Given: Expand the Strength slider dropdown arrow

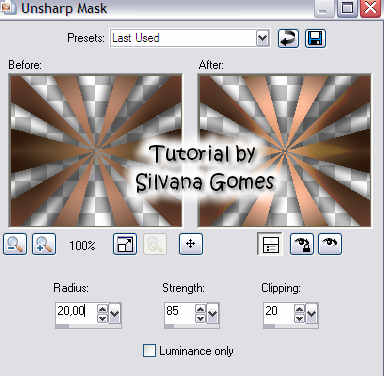Looking at the screenshot, I should [x=212, y=313].
